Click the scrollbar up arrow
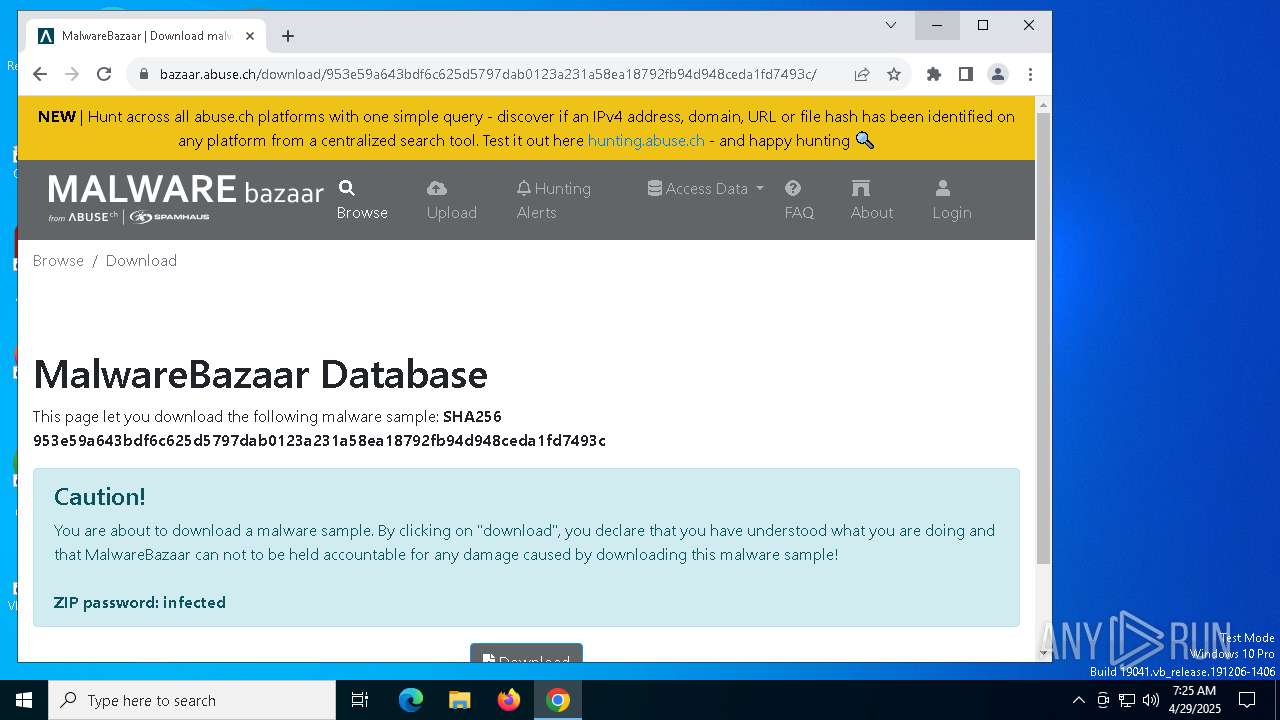1280x720 pixels. coord(1043,105)
